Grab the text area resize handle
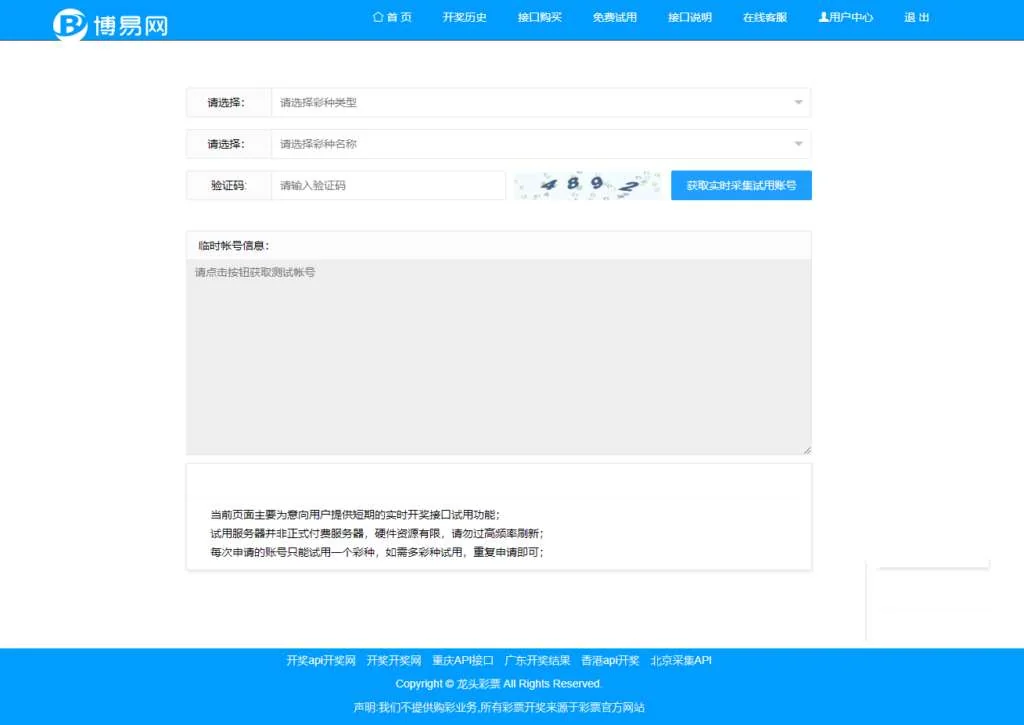The width and height of the screenshot is (1024, 725). pos(807,450)
